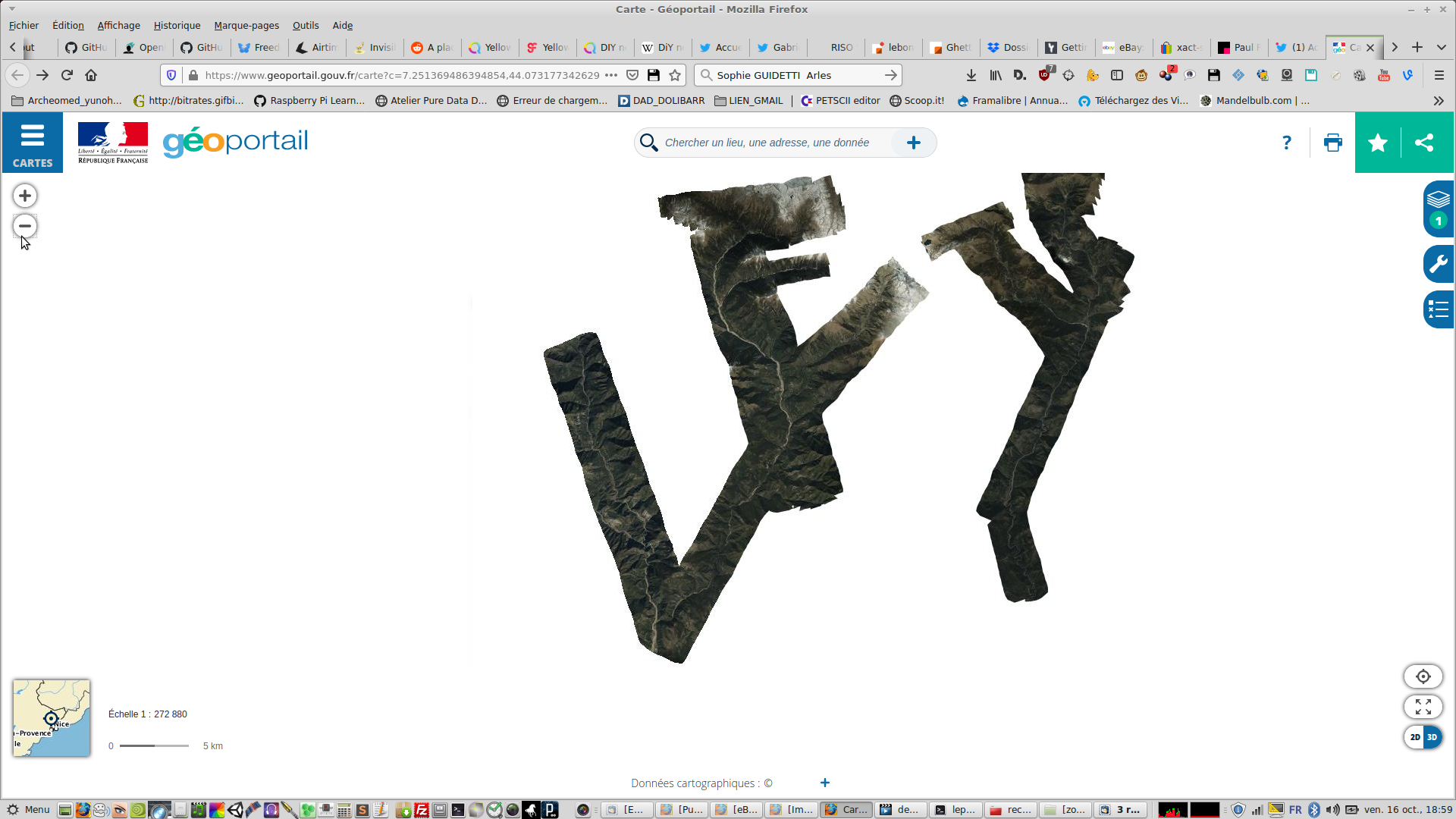The height and width of the screenshot is (819, 1456).
Task: Open the CARTES hamburger menu
Action: pyautogui.click(x=32, y=143)
